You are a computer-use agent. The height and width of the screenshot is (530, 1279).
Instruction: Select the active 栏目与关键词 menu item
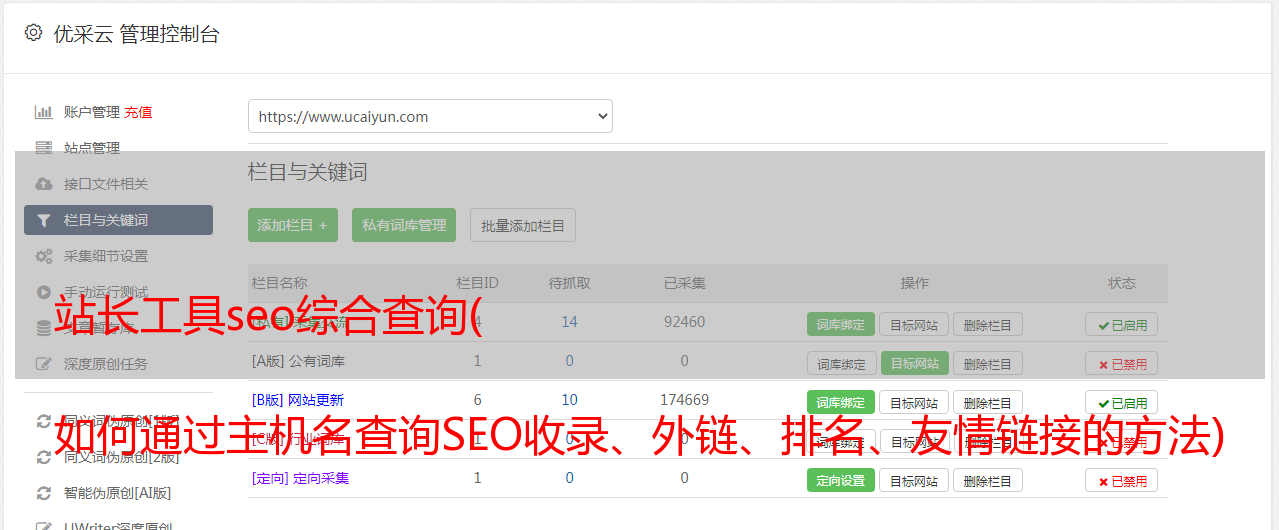[118, 220]
